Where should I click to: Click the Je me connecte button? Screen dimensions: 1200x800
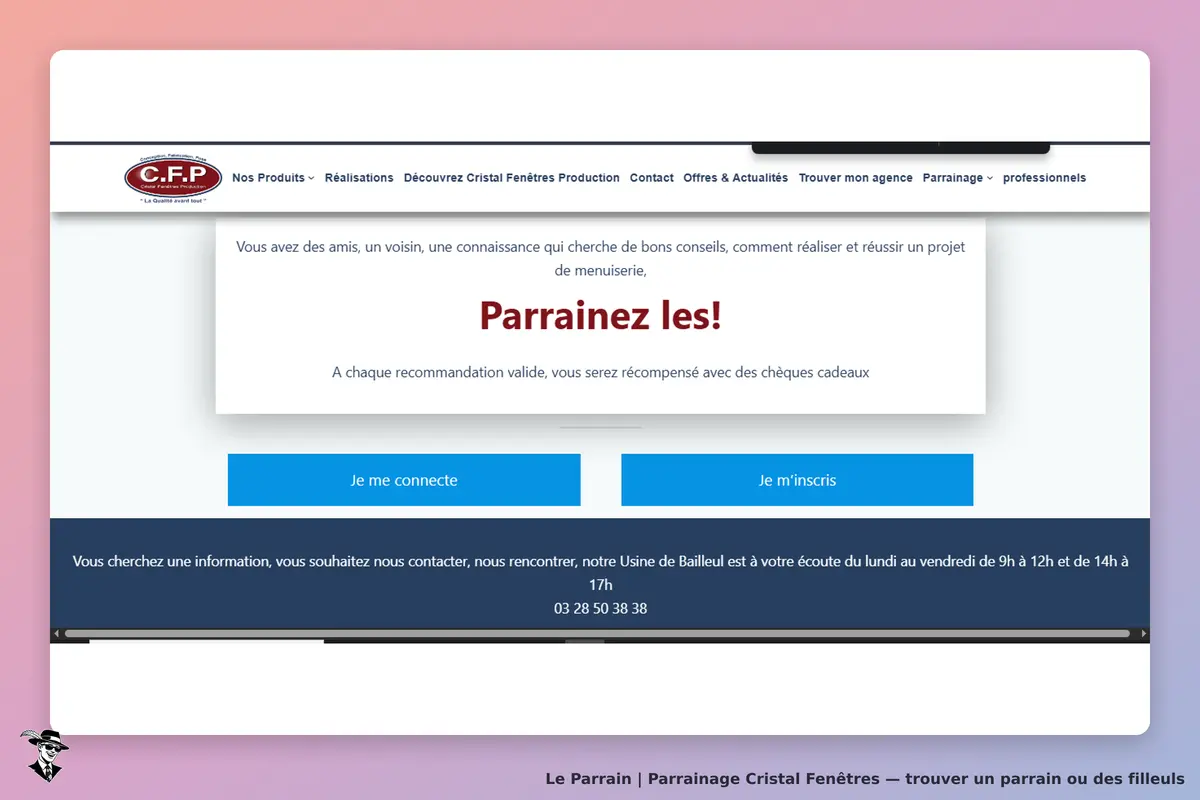404,480
